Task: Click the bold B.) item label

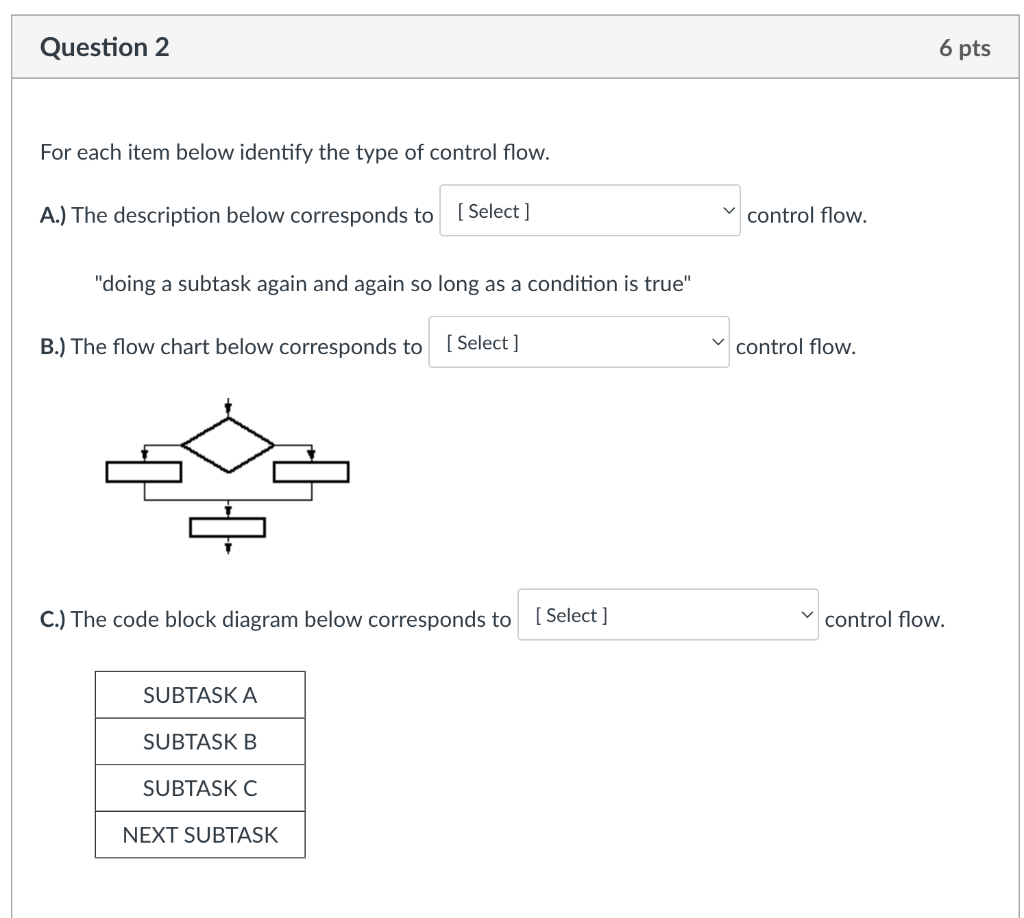Action: click(x=53, y=347)
